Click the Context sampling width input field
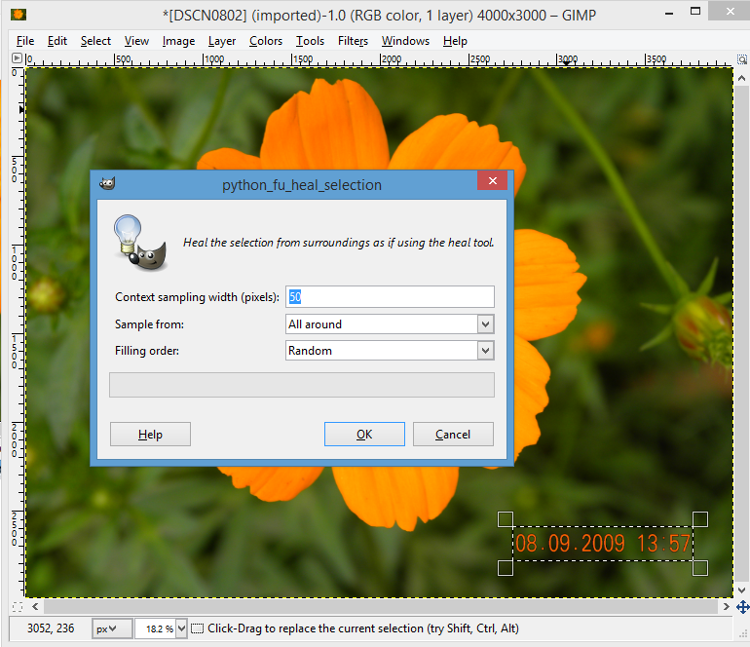This screenshot has height=647, width=750. tap(390, 297)
